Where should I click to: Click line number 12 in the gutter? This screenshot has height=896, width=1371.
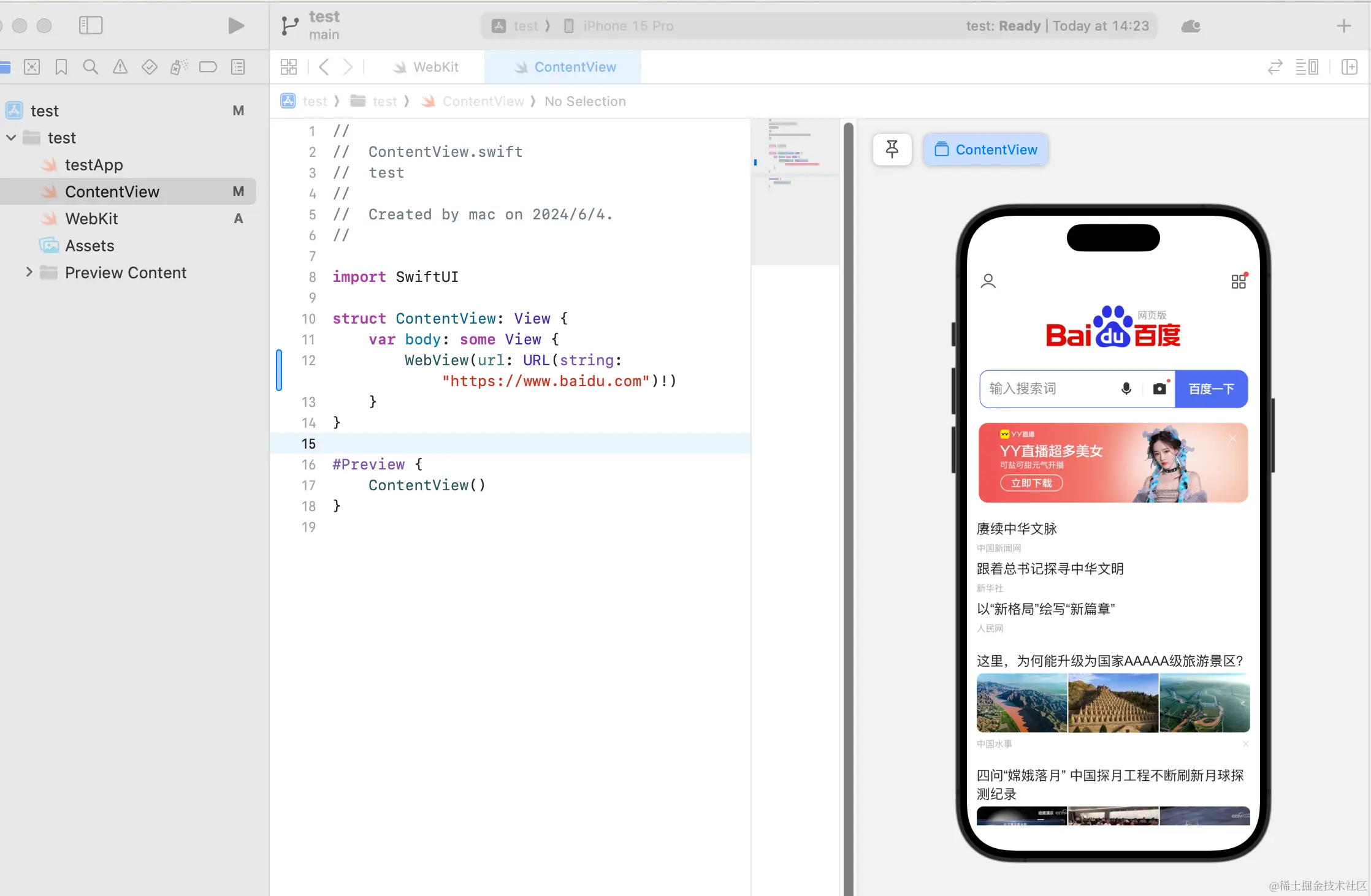tap(308, 360)
